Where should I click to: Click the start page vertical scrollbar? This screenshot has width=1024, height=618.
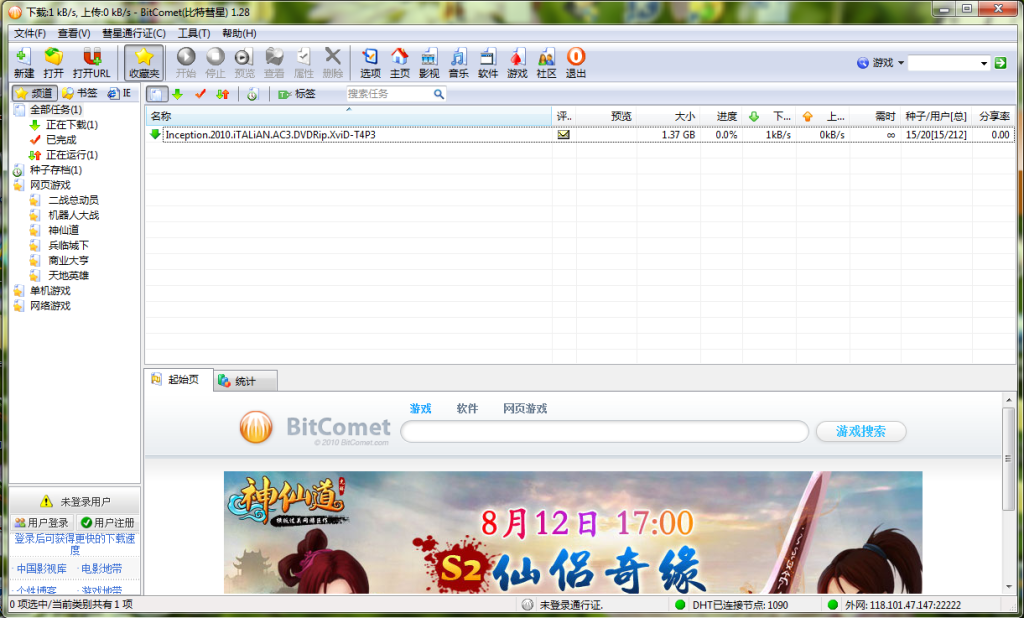(1009, 500)
